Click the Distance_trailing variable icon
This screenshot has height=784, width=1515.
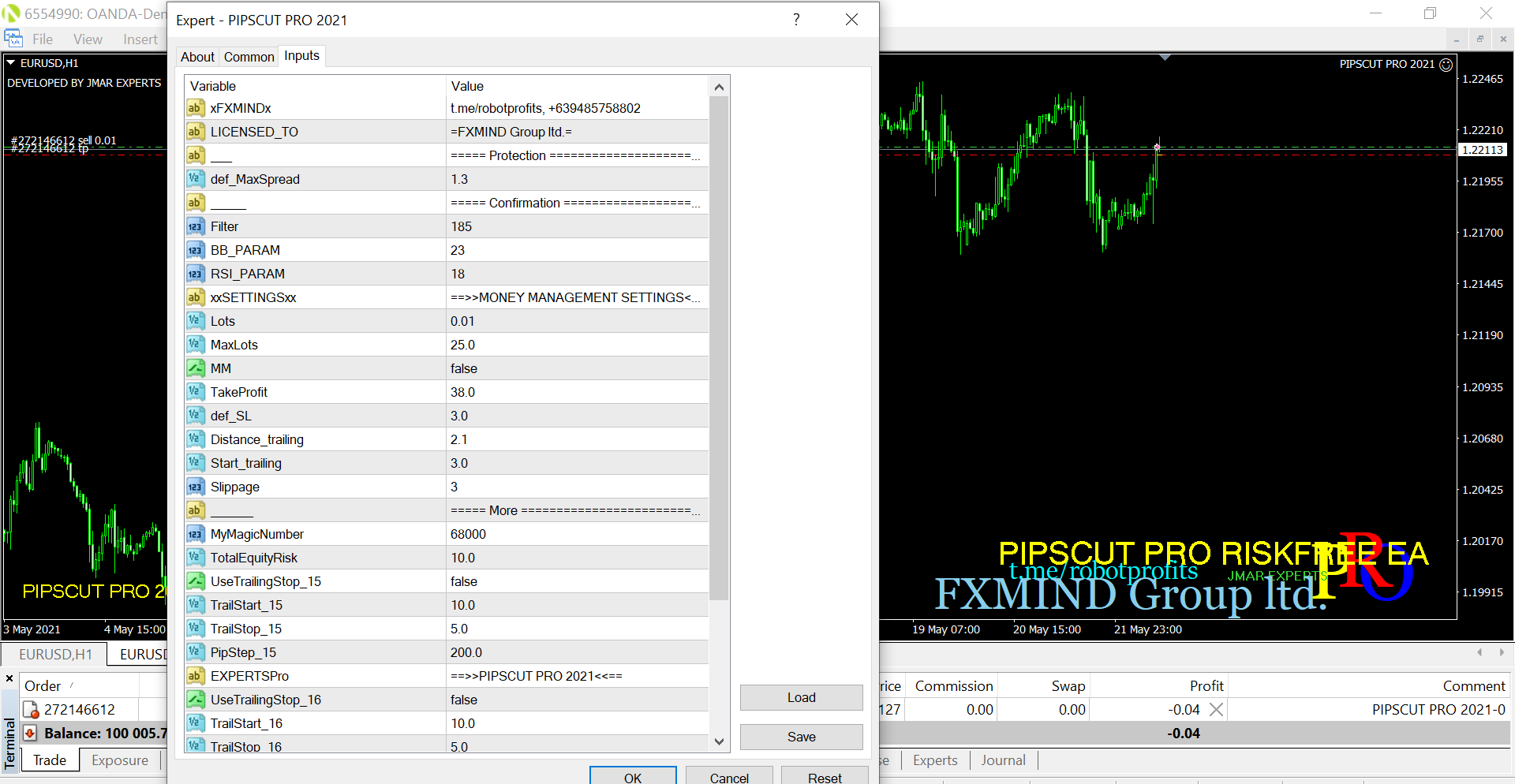click(x=195, y=439)
